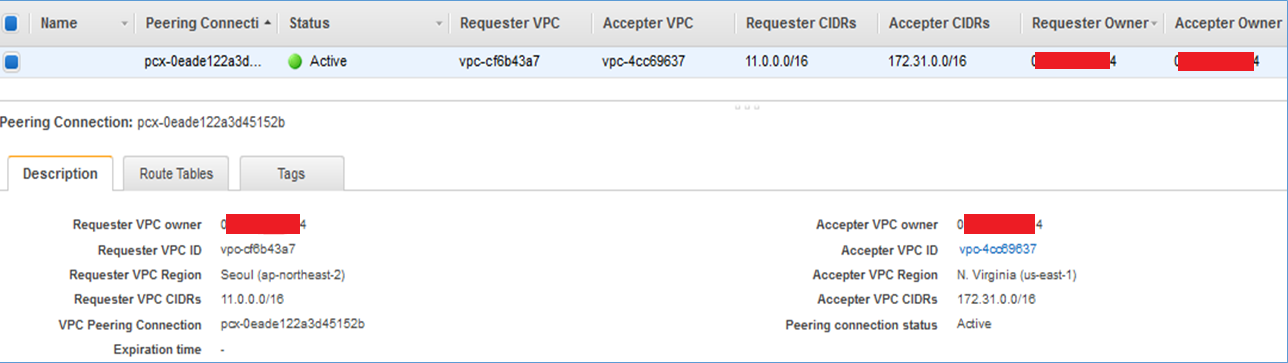Open the Accepter VPC ID vpc-4cc69637 link
Image resolution: width=1288 pixels, height=363 pixels.
pos(997,250)
